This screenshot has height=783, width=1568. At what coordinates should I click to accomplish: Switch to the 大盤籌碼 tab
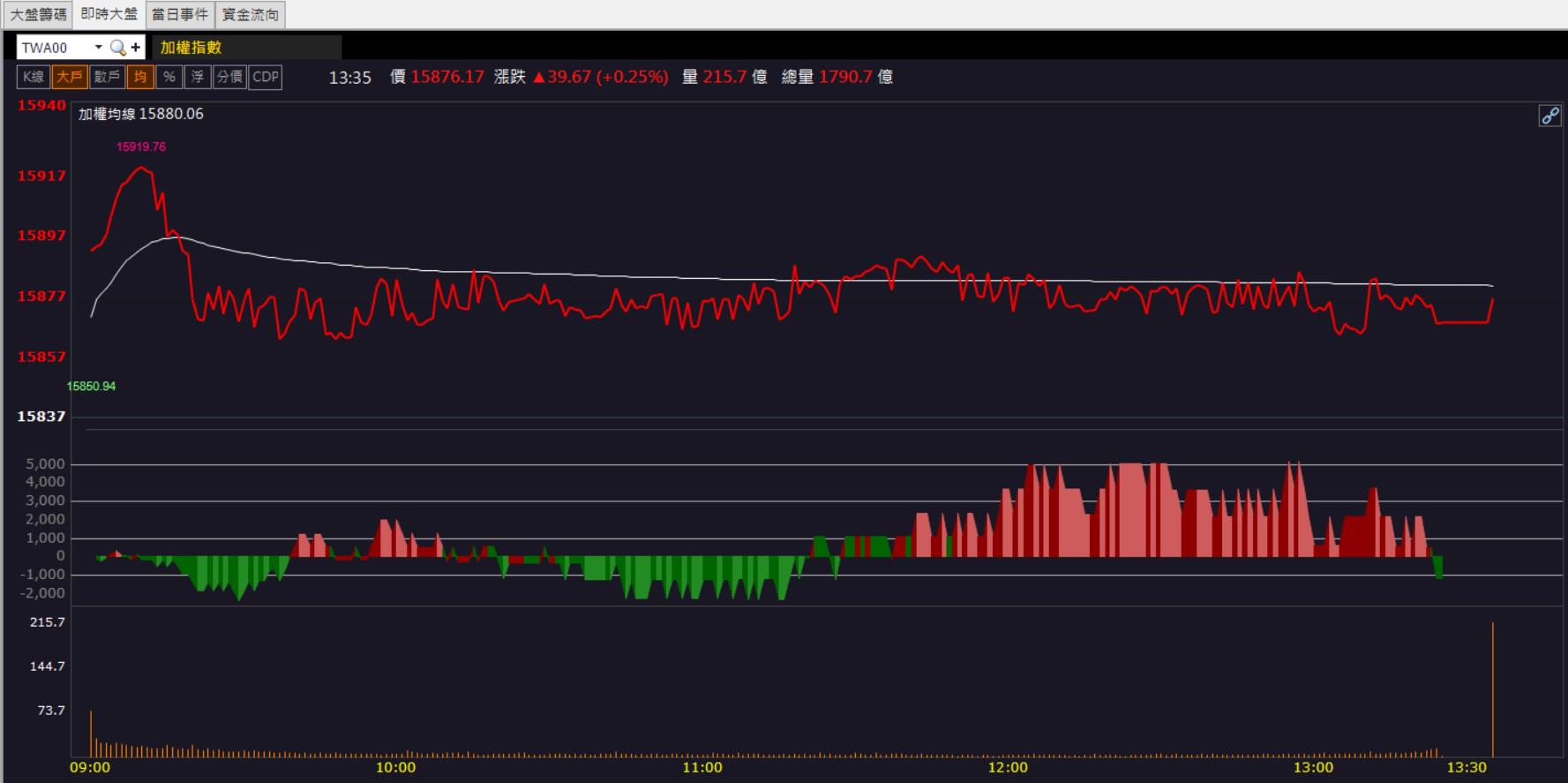click(38, 14)
